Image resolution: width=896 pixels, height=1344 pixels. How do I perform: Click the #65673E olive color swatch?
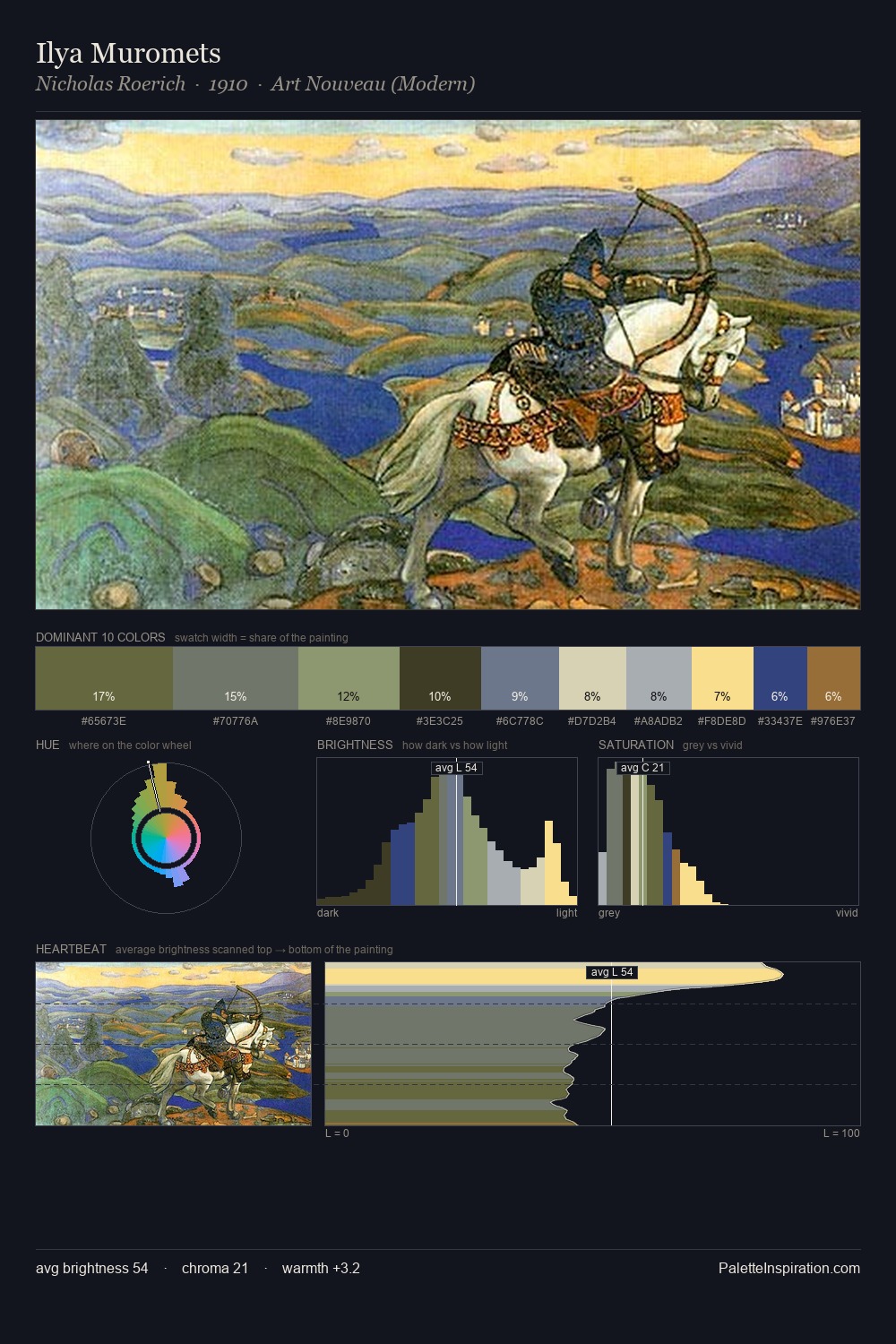pos(104,678)
